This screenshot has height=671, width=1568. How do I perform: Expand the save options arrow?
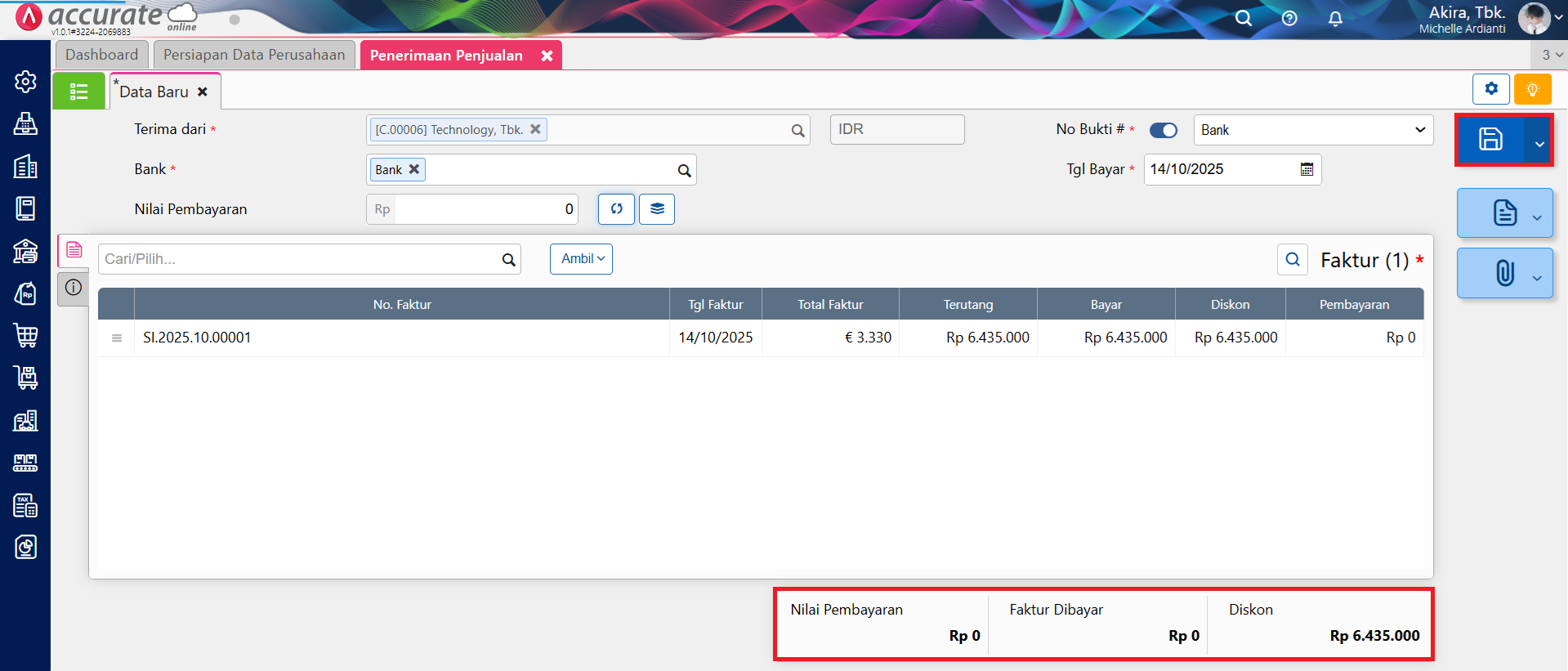click(x=1539, y=144)
